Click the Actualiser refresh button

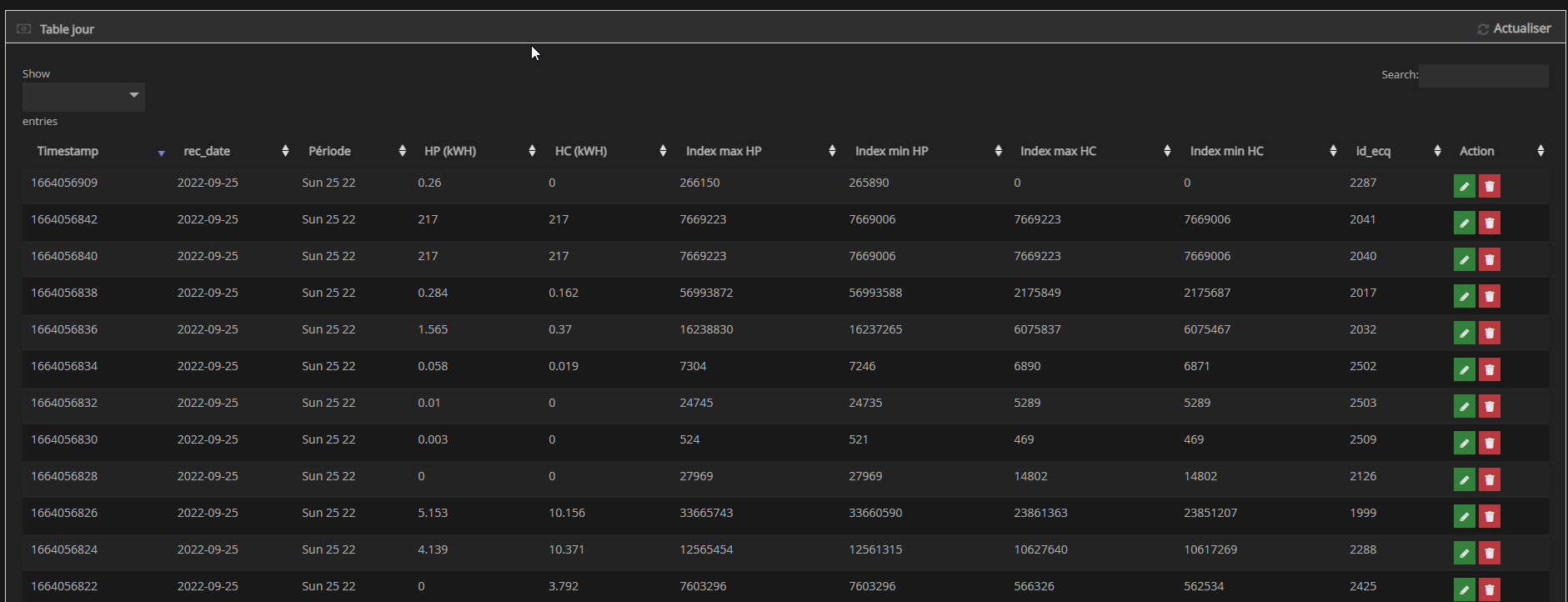click(1514, 28)
